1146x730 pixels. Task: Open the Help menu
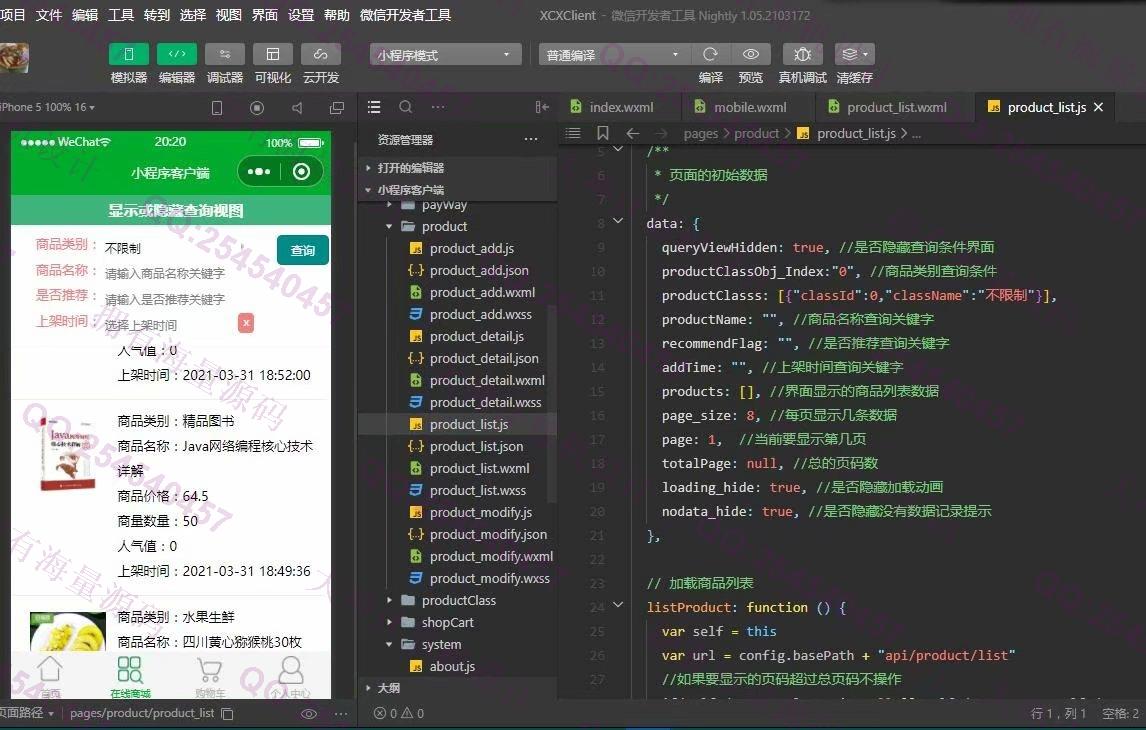pyautogui.click(x=337, y=15)
